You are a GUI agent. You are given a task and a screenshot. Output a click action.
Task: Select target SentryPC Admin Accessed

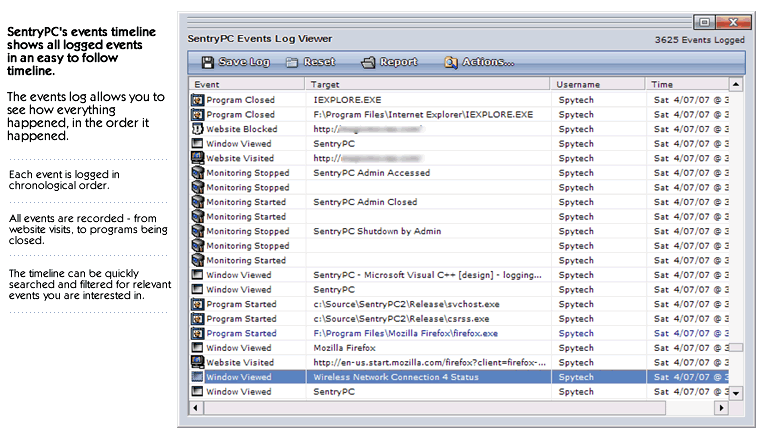click(371, 173)
